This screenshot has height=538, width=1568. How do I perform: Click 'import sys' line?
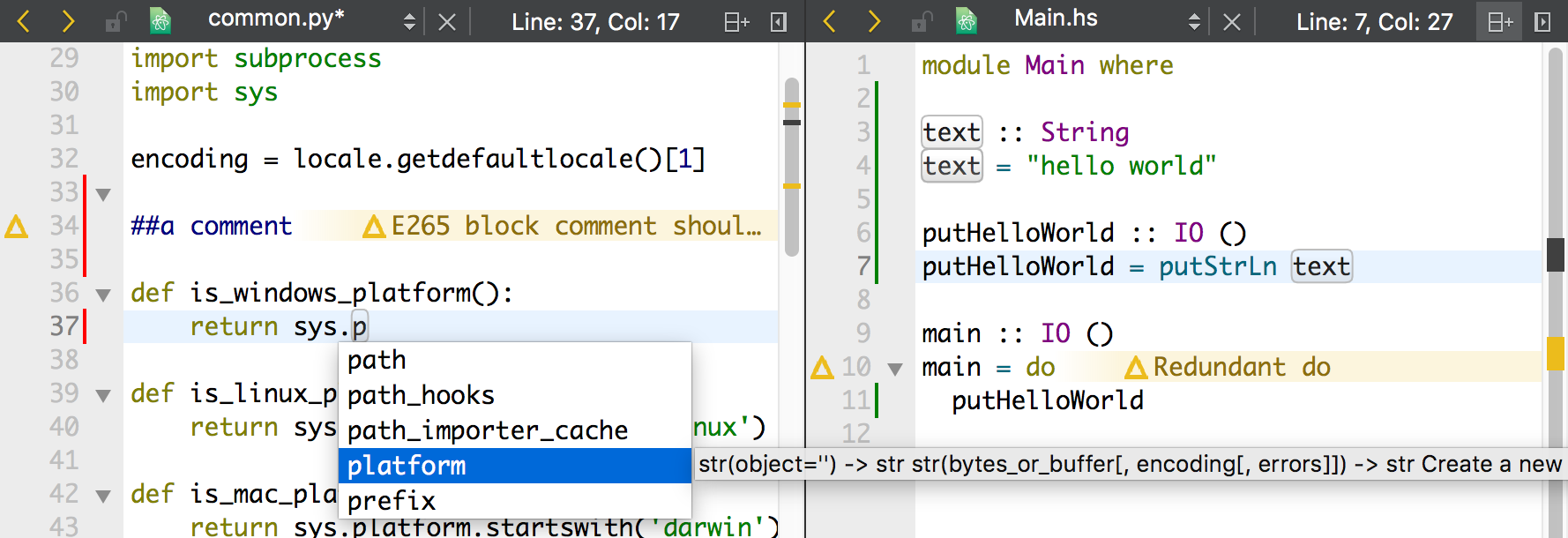pos(205,92)
